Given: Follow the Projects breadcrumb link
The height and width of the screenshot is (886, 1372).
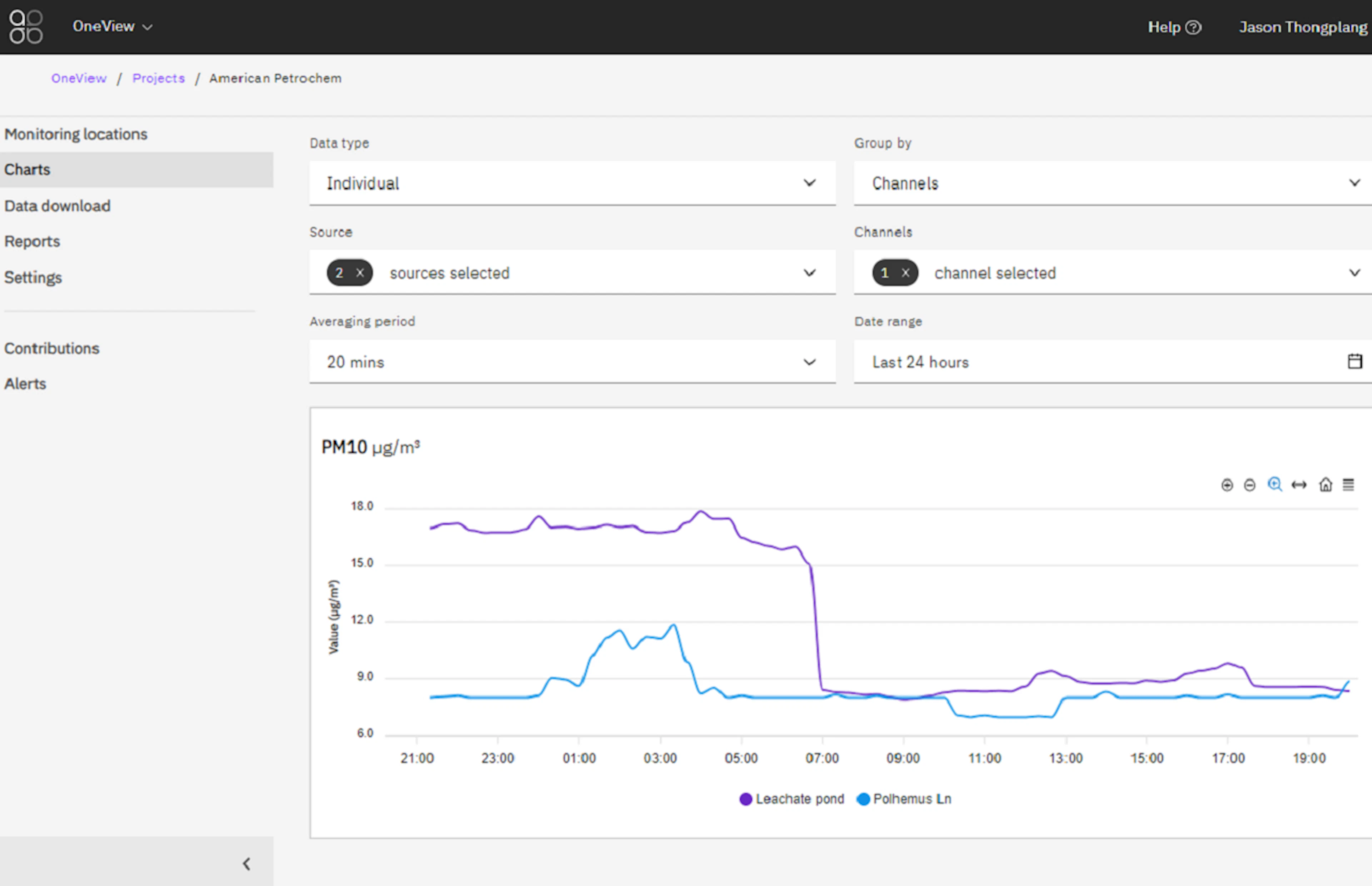Looking at the screenshot, I should pyautogui.click(x=158, y=78).
